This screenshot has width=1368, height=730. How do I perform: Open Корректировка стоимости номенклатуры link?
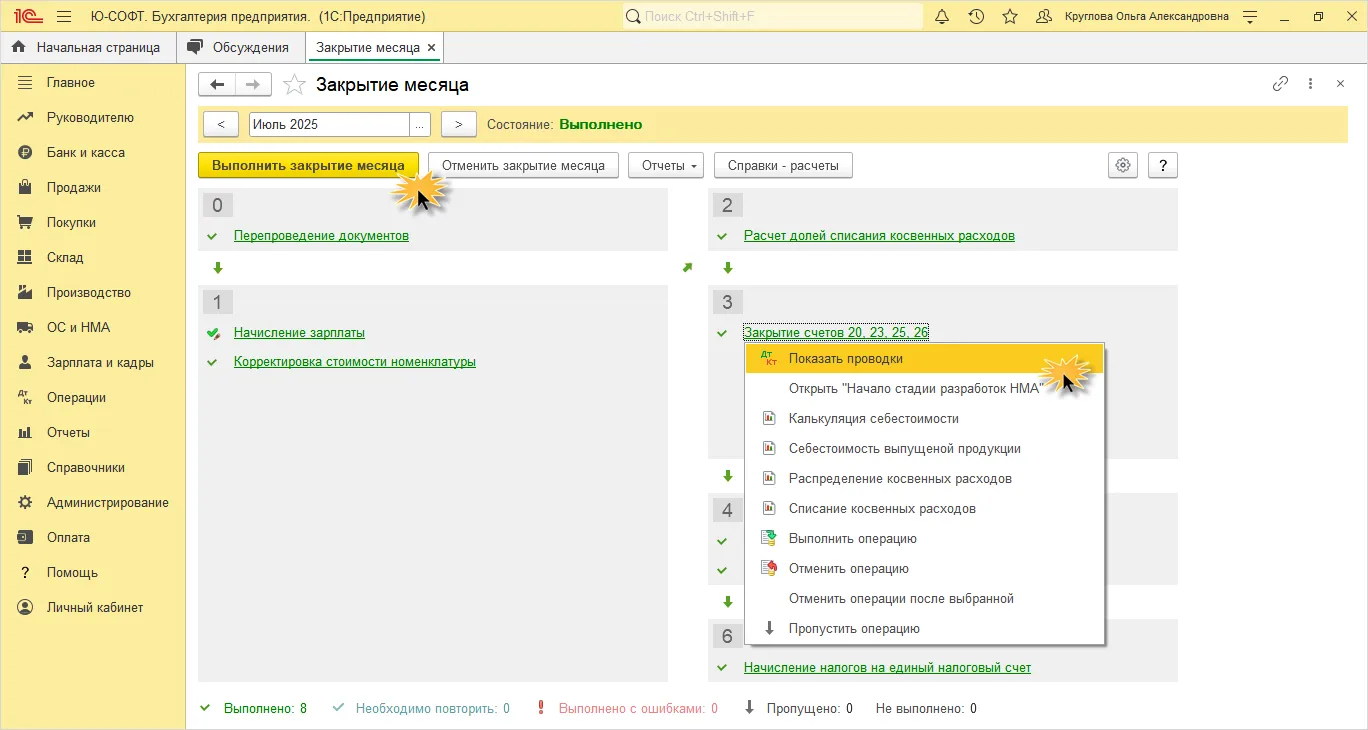tap(355, 362)
